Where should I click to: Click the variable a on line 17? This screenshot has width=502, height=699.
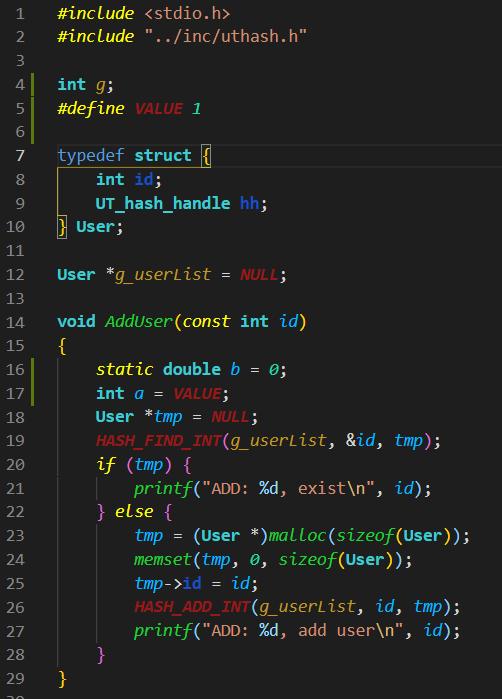[x=139, y=394]
